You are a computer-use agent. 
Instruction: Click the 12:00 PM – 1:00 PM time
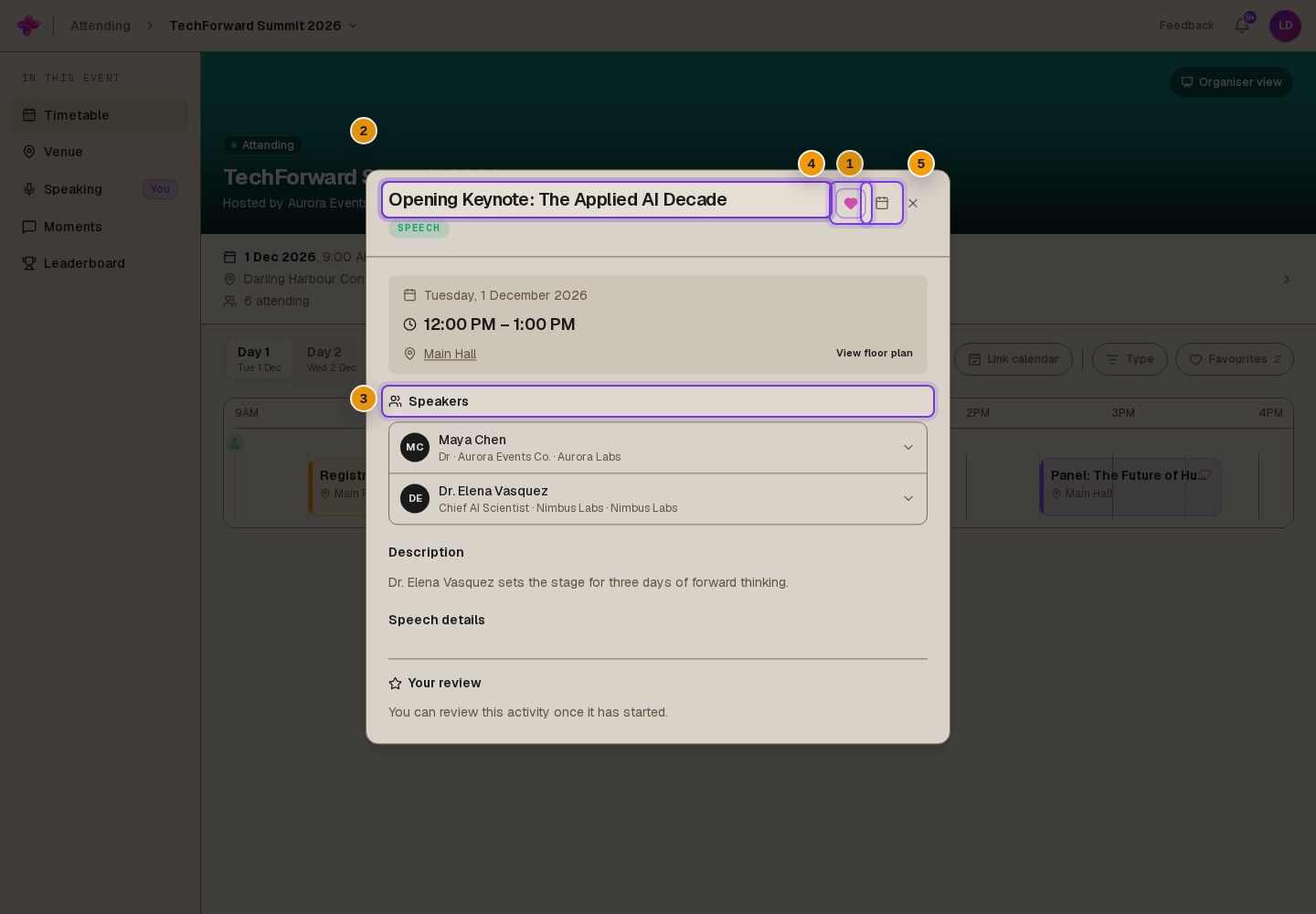click(x=499, y=324)
